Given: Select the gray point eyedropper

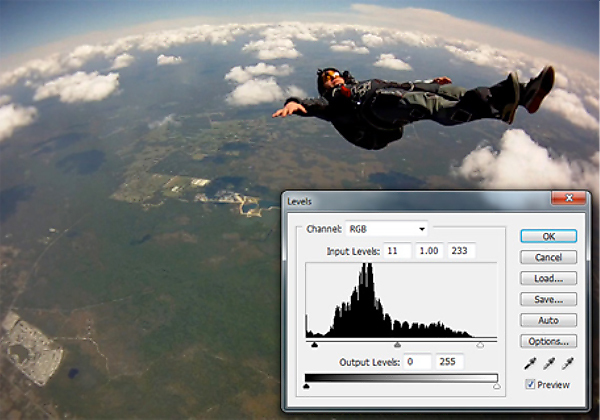Looking at the screenshot, I should coord(549,363).
